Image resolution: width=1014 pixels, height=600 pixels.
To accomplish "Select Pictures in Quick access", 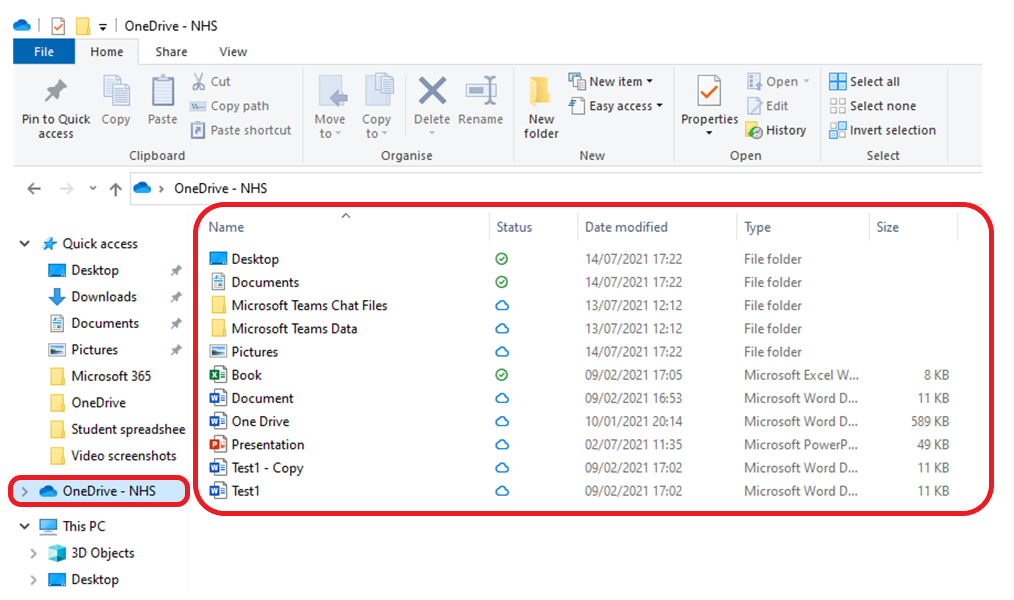I will click(x=94, y=350).
